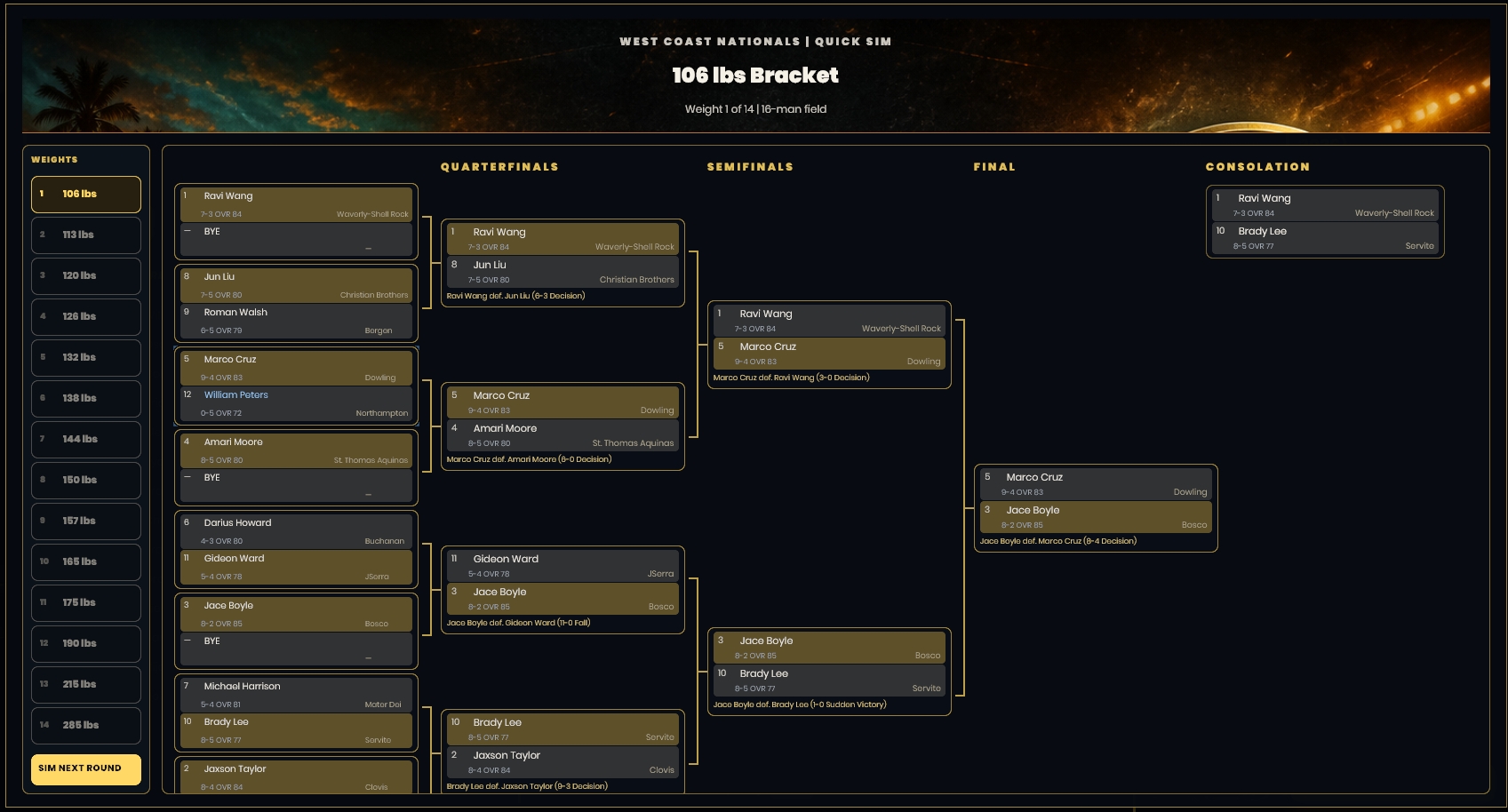Click Michael Harrison's first-round entry

point(296,695)
